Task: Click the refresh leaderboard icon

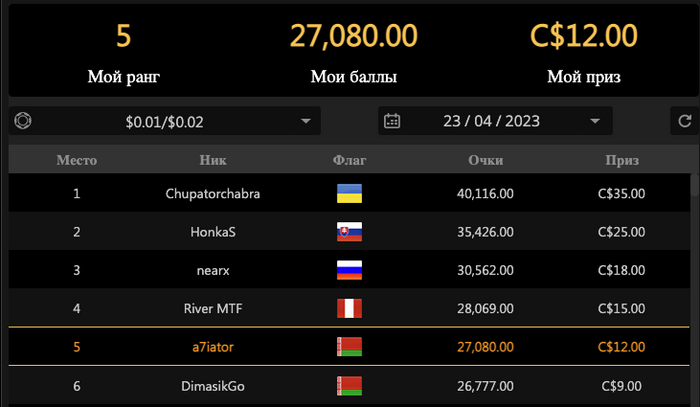Action: 685,121
